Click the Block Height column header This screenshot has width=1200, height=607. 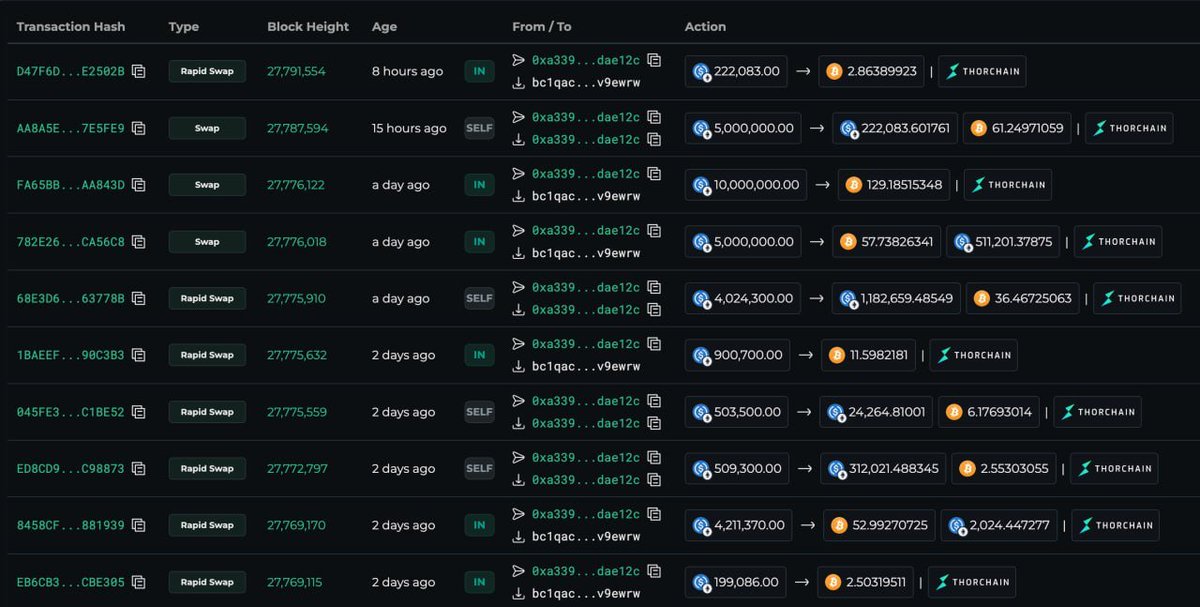[308, 27]
